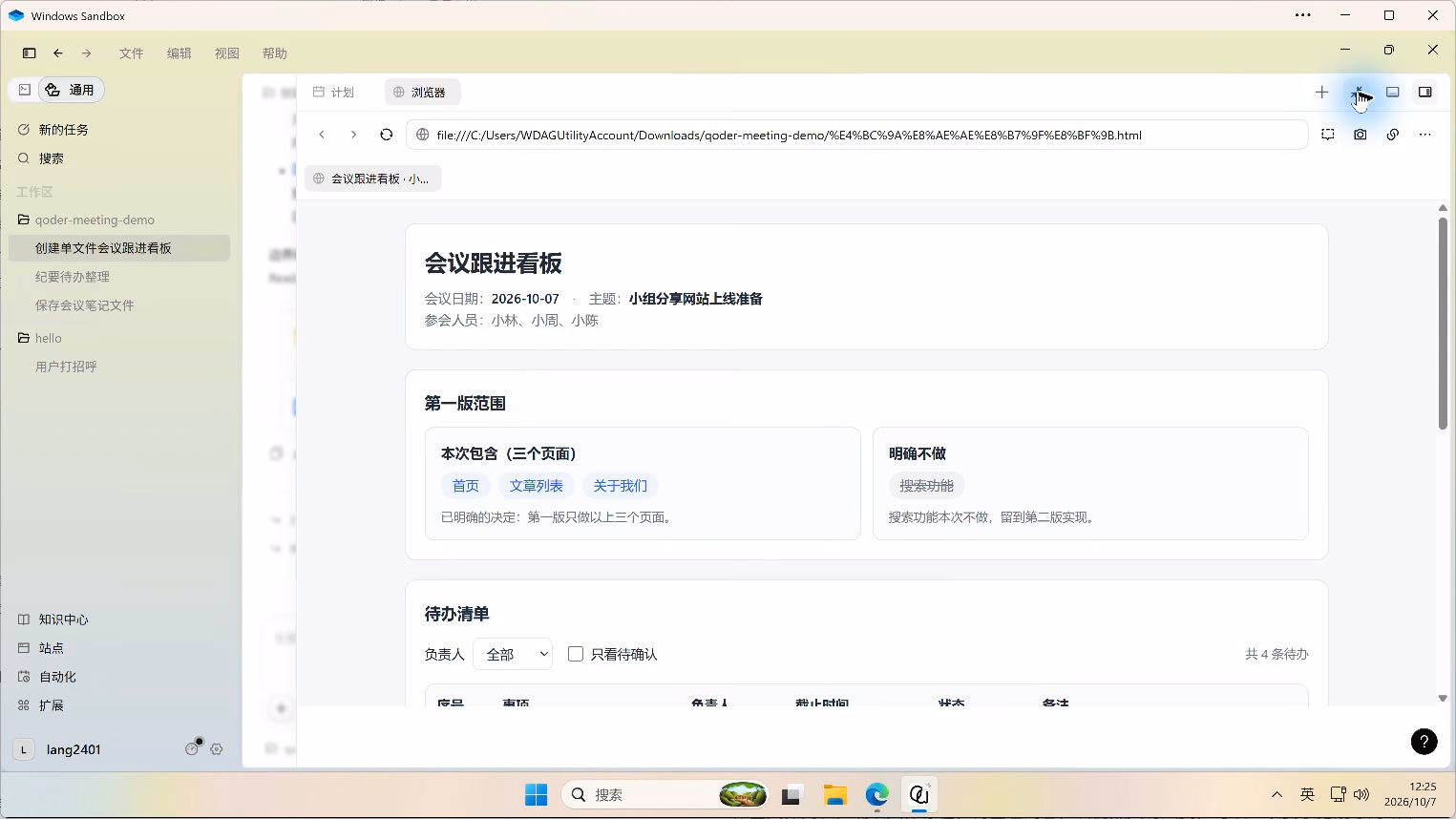Viewport: 1456px width, 819px height.
Task: Open the 纪要待办整理 task
Action: 119,277
